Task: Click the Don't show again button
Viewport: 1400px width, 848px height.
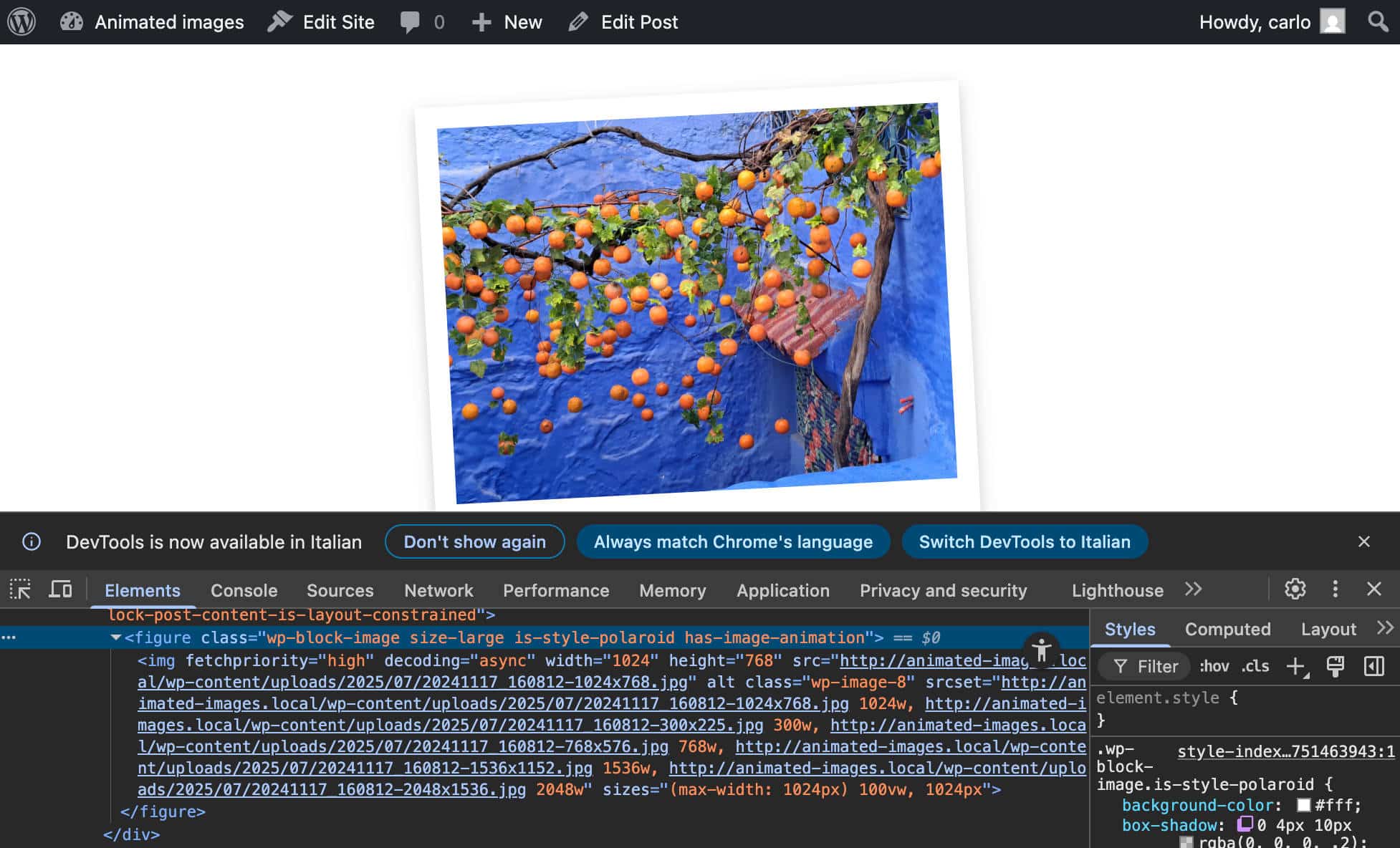Action: tap(474, 541)
